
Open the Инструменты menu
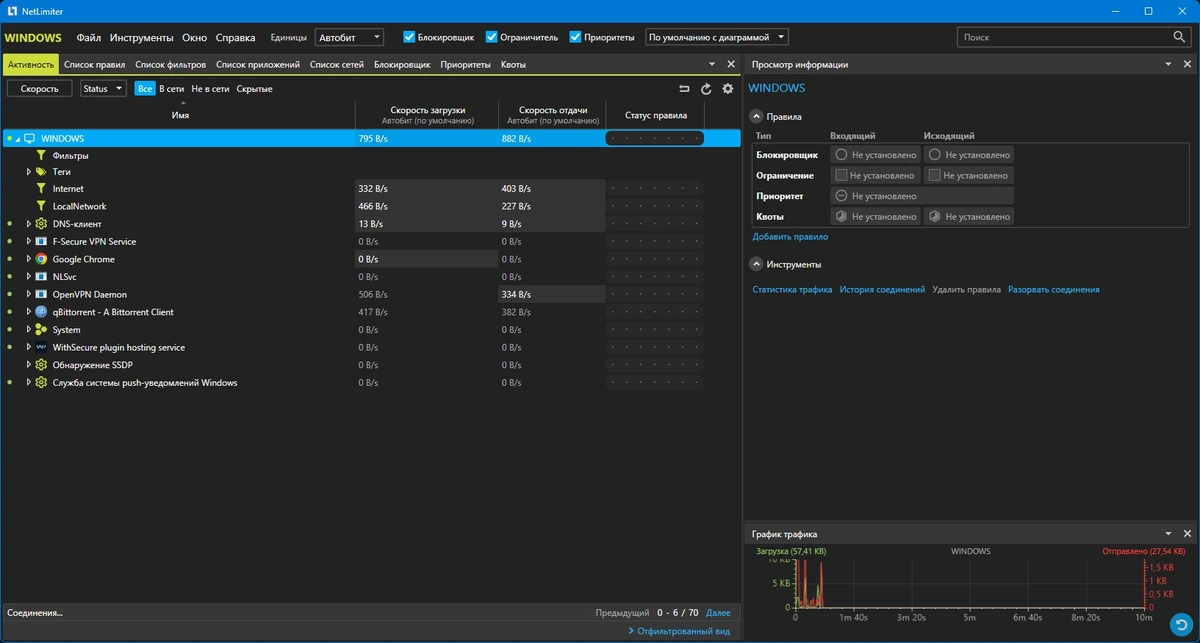tap(142, 37)
